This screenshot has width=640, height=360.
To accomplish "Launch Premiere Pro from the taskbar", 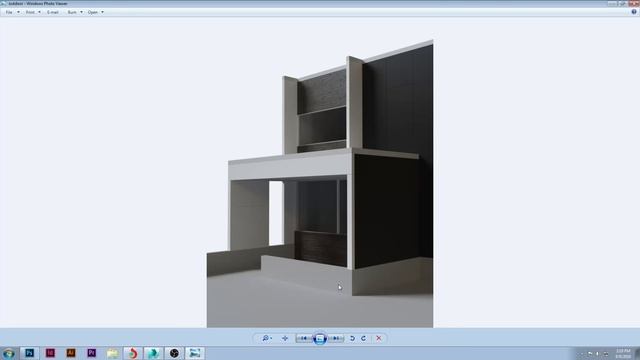I will (x=92, y=353).
